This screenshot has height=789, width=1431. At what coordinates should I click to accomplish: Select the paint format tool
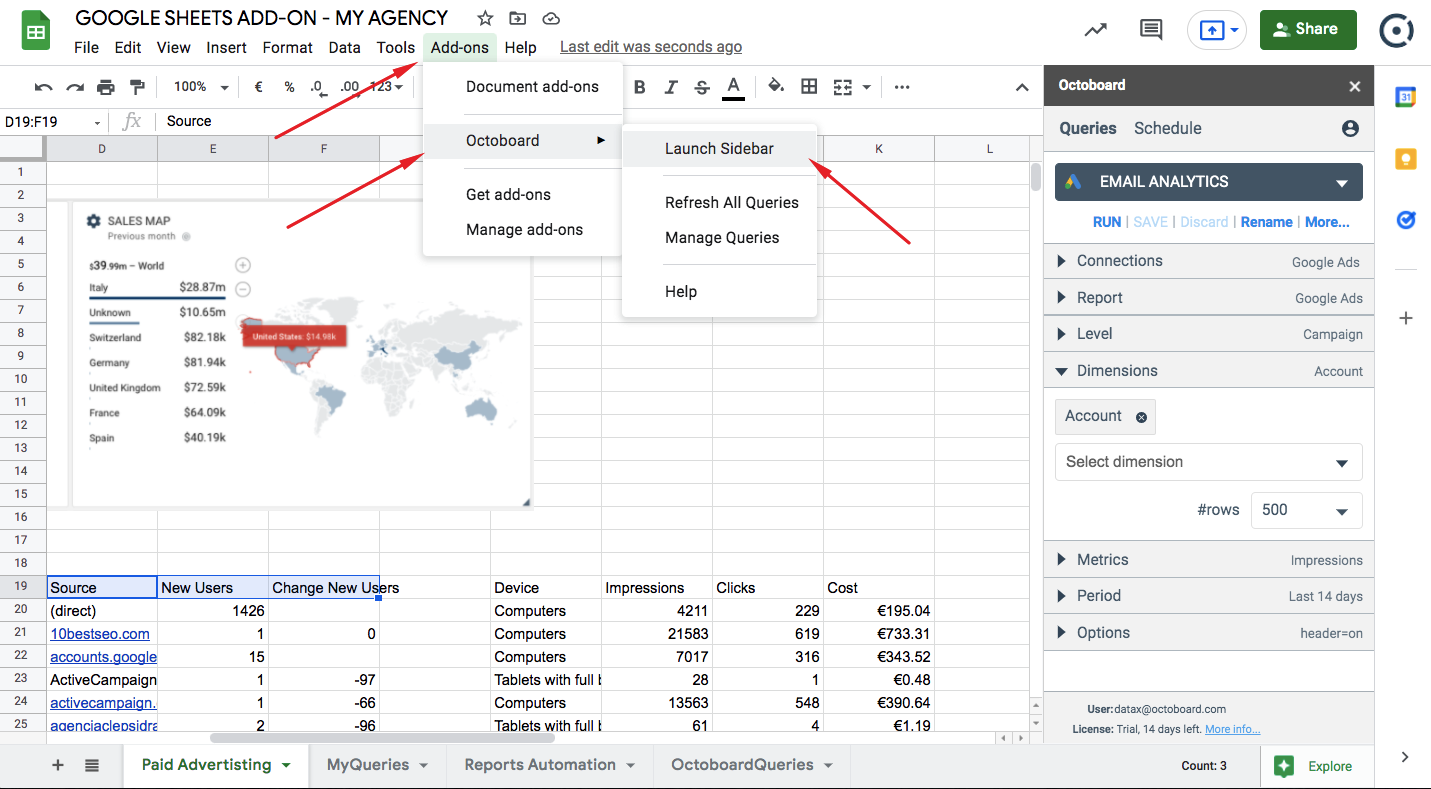click(137, 87)
